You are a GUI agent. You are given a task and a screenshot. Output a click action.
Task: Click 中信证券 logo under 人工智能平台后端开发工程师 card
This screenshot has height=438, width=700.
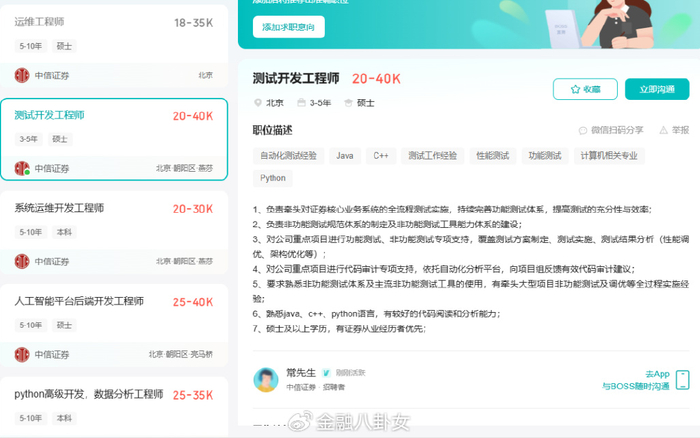[x=22, y=355]
